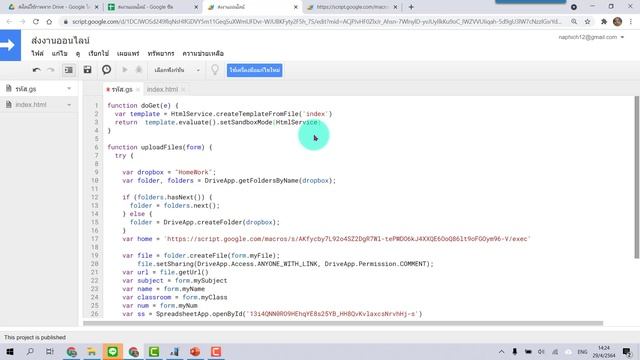Click the line 17 home URL string
The height and width of the screenshot is (360, 640).
tap(347, 239)
